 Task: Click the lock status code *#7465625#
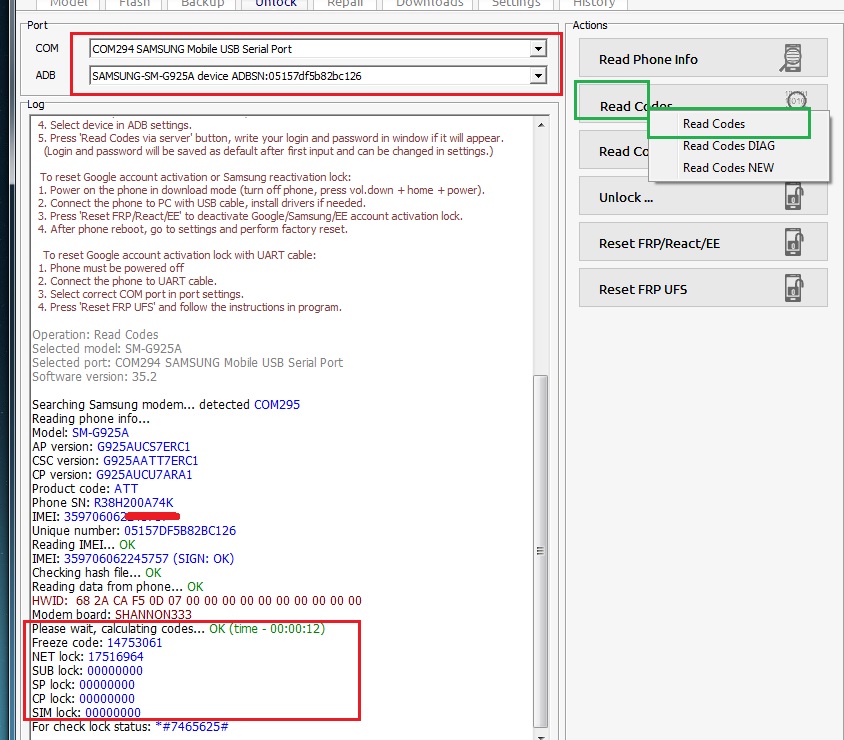point(192,727)
